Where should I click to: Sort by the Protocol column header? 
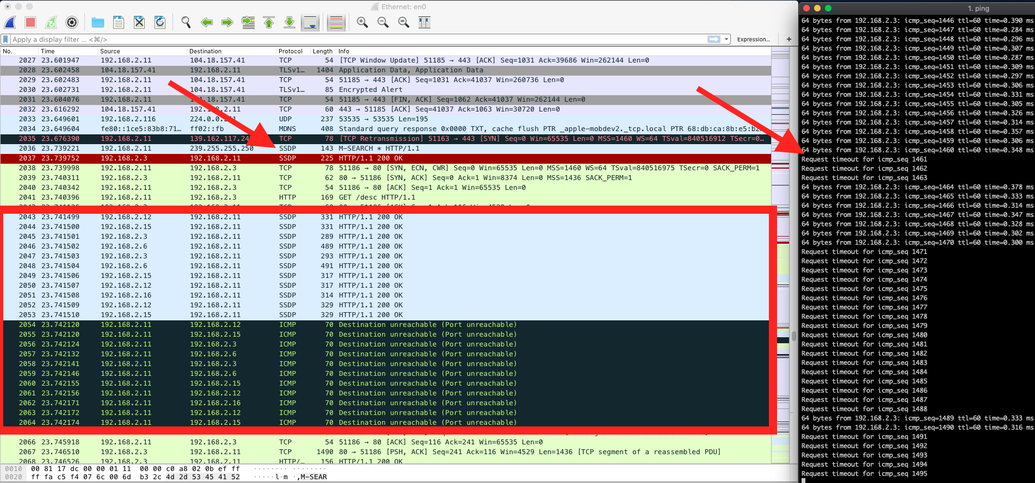tap(293, 51)
